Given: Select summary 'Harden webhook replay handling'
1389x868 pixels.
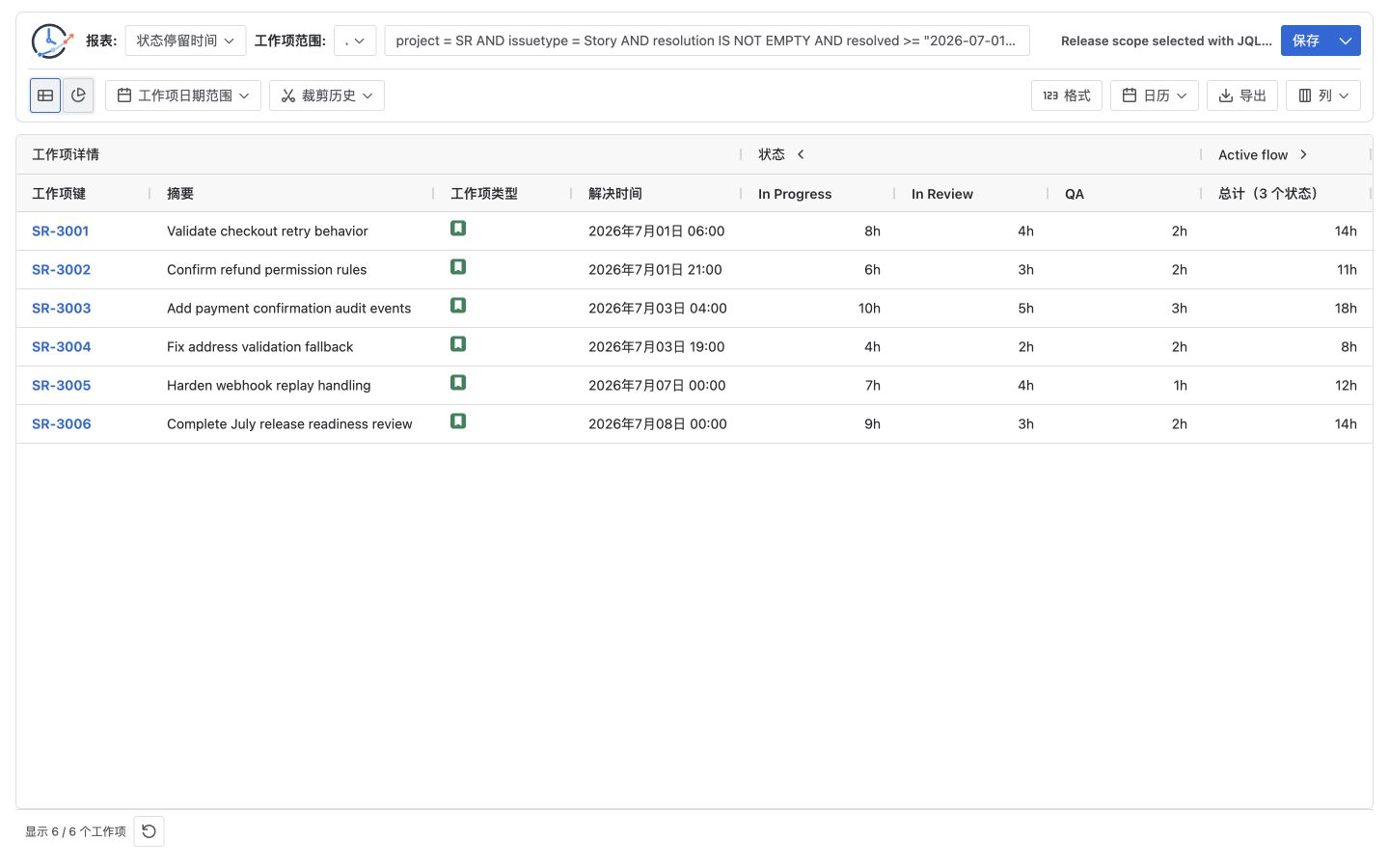Looking at the screenshot, I should [x=268, y=386].
